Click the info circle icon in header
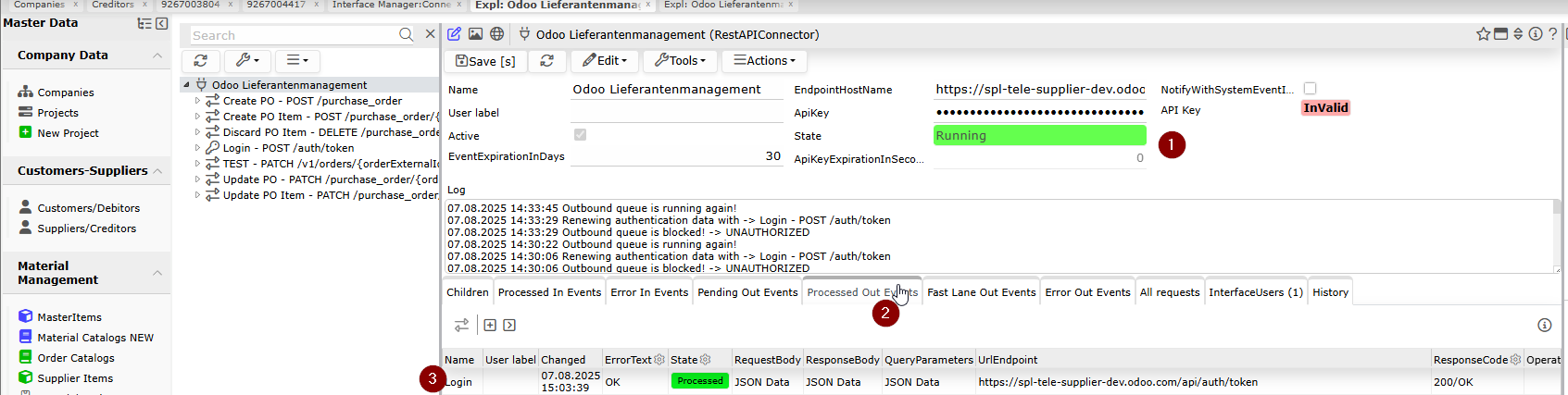The width and height of the screenshot is (1568, 395). [x=1536, y=34]
